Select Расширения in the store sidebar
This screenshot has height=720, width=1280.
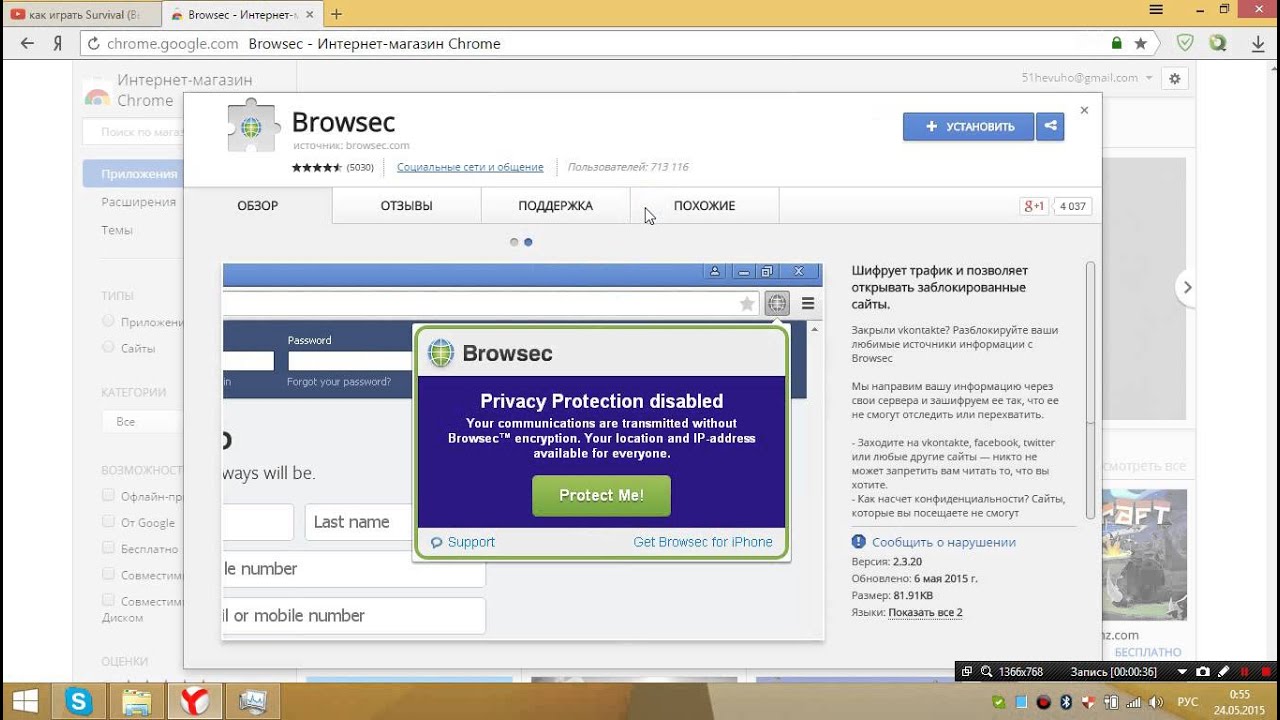point(138,202)
